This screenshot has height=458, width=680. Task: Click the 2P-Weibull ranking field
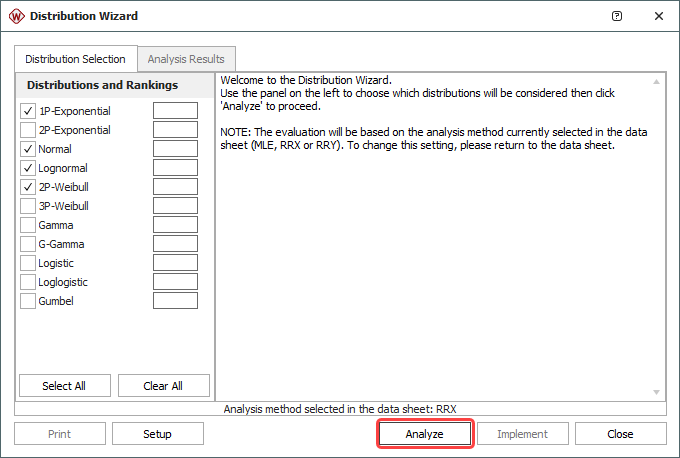pos(175,187)
